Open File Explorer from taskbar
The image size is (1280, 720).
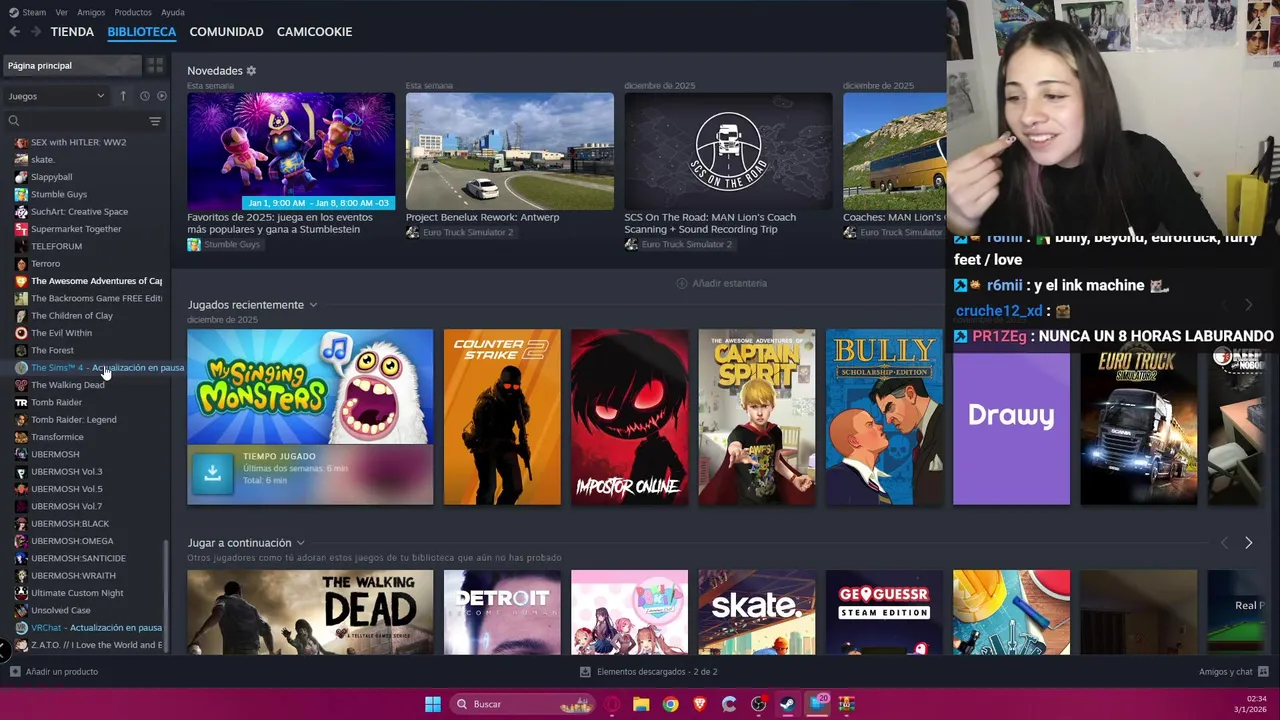pyautogui.click(x=641, y=704)
